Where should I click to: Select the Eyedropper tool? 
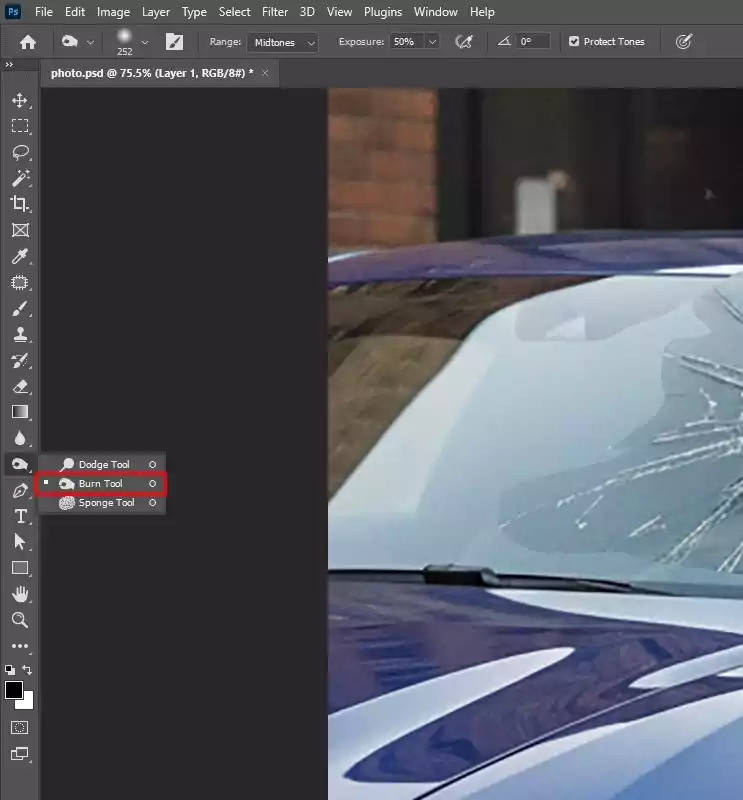(19, 256)
